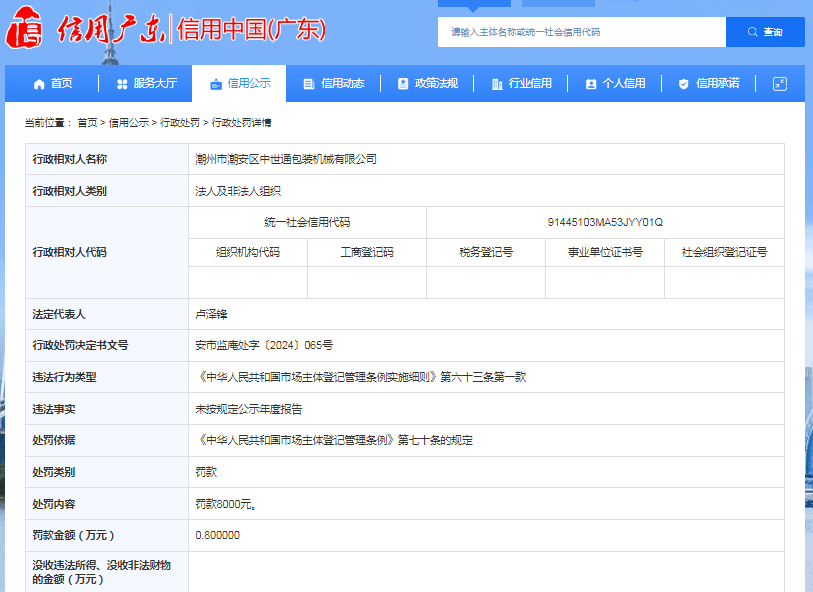Click the 处罚内容 row label
The image size is (813, 592).
tap(53, 504)
